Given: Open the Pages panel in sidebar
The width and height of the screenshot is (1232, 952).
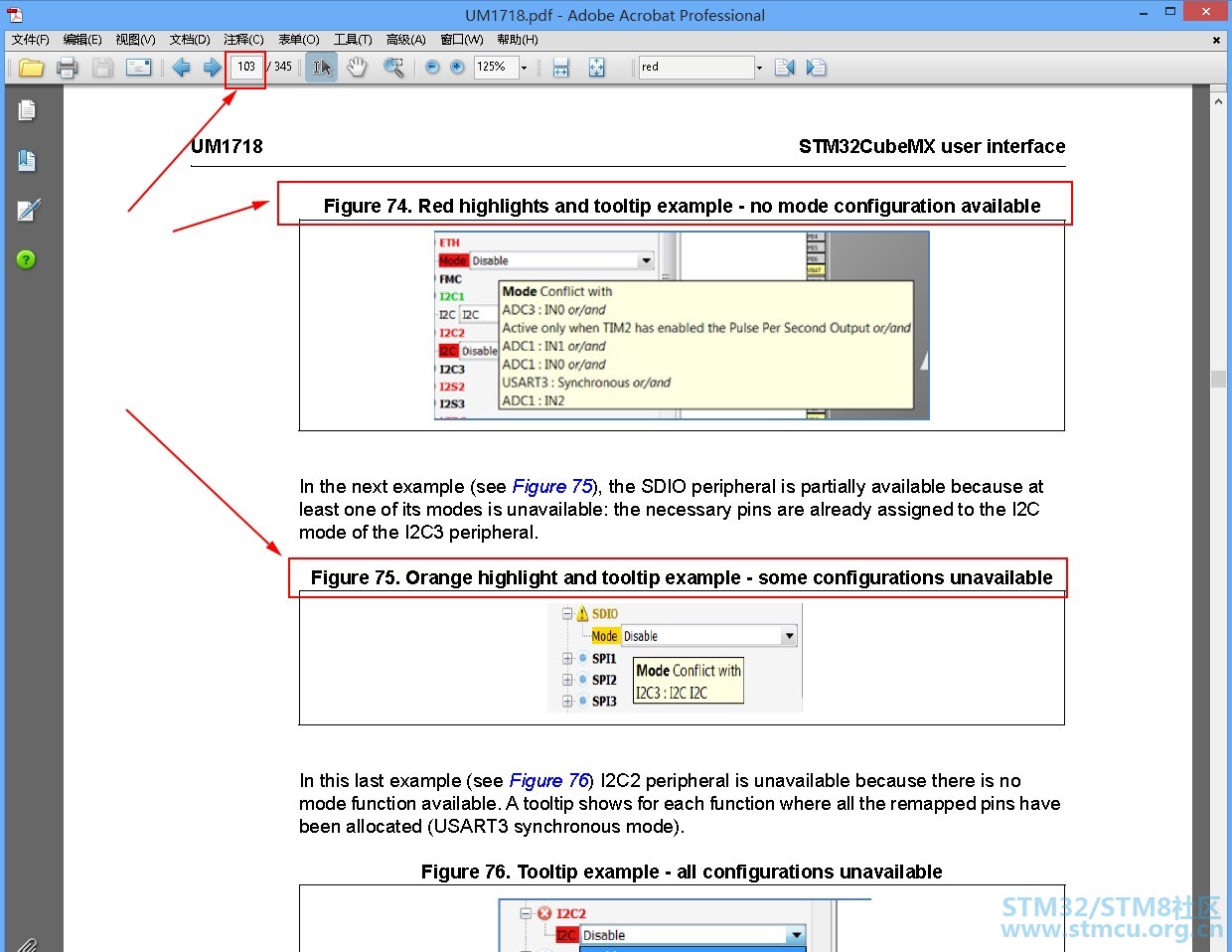Looking at the screenshot, I should 27,110.
